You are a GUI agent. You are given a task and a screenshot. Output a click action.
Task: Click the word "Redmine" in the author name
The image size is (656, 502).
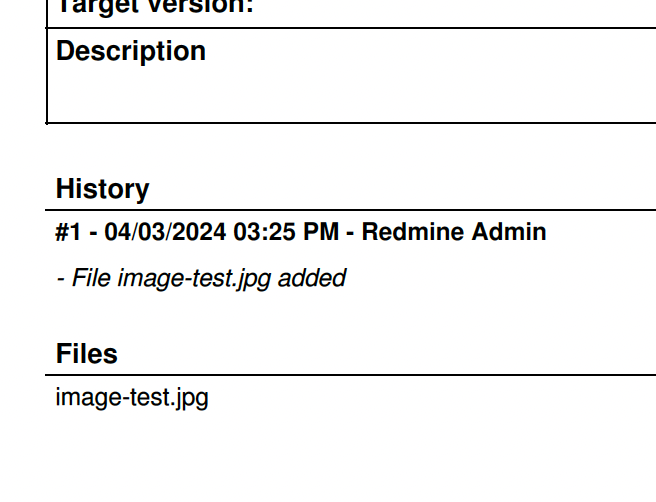tap(413, 232)
